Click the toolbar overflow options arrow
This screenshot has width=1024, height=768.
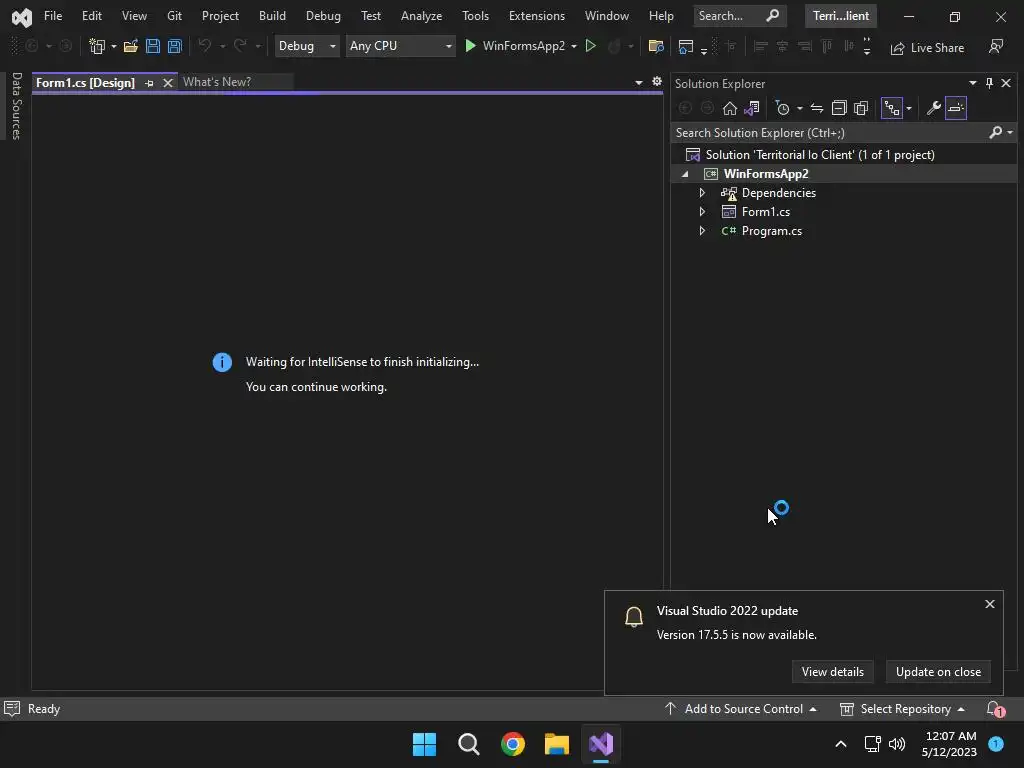[x=867, y=46]
